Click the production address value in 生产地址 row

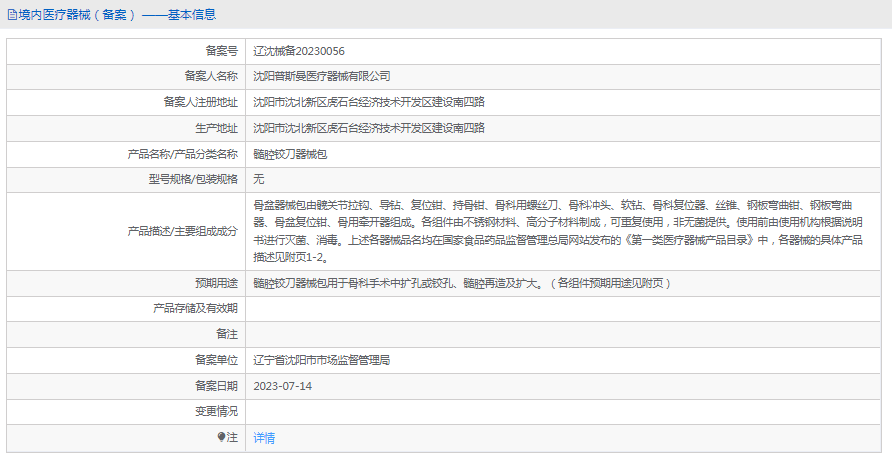coord(369,128)
